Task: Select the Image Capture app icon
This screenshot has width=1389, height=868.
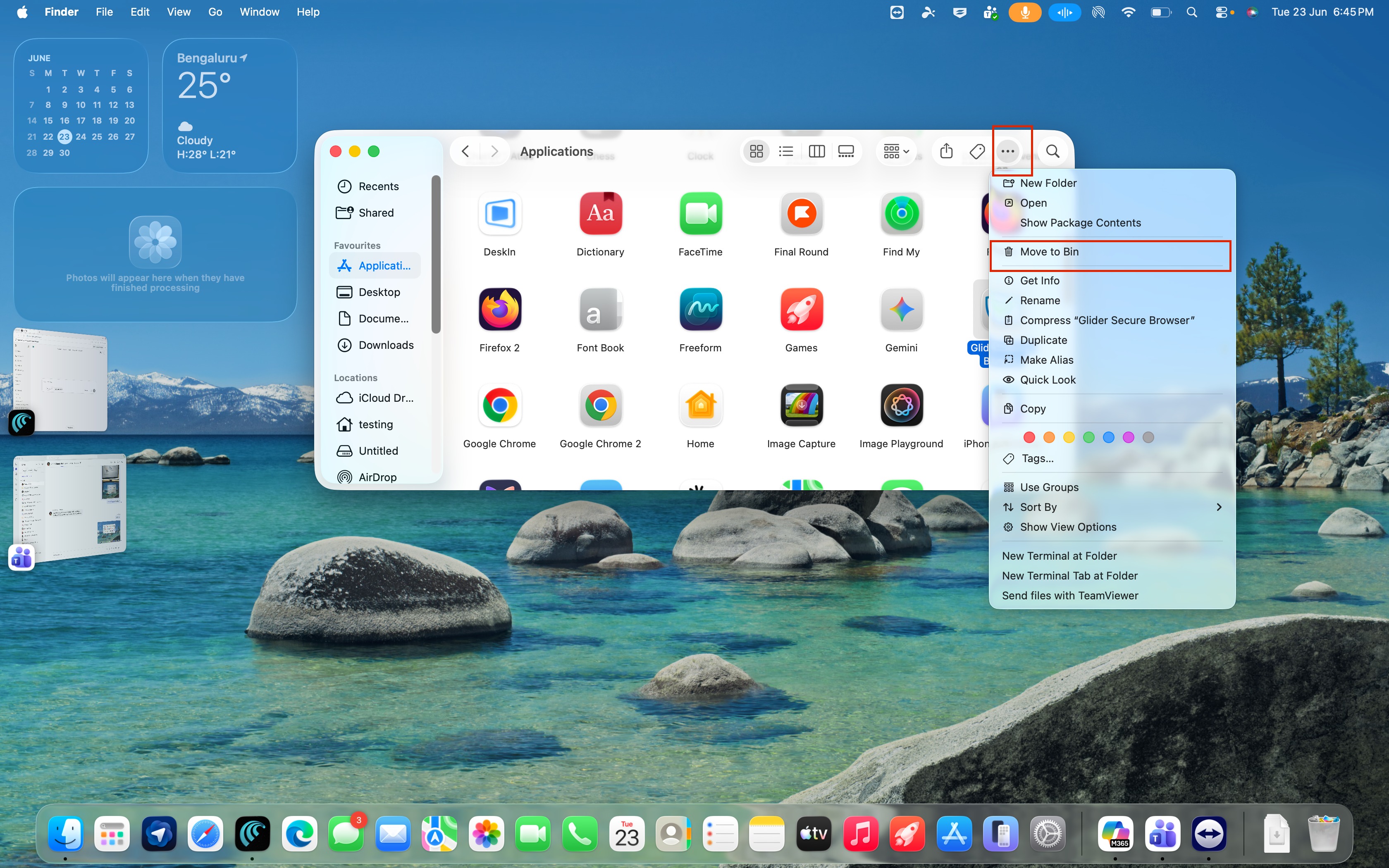Action: point(801,405)
